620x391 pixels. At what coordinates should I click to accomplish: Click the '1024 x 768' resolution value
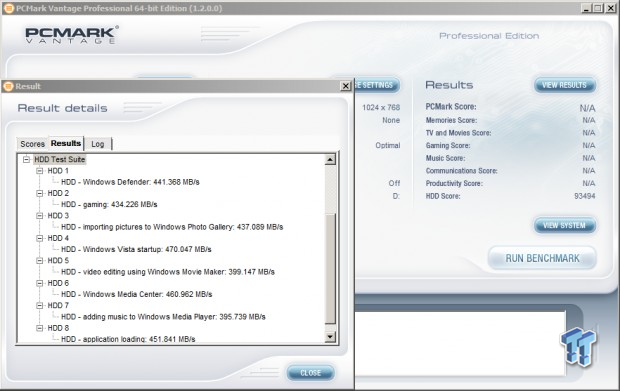(x=381, y=108)
